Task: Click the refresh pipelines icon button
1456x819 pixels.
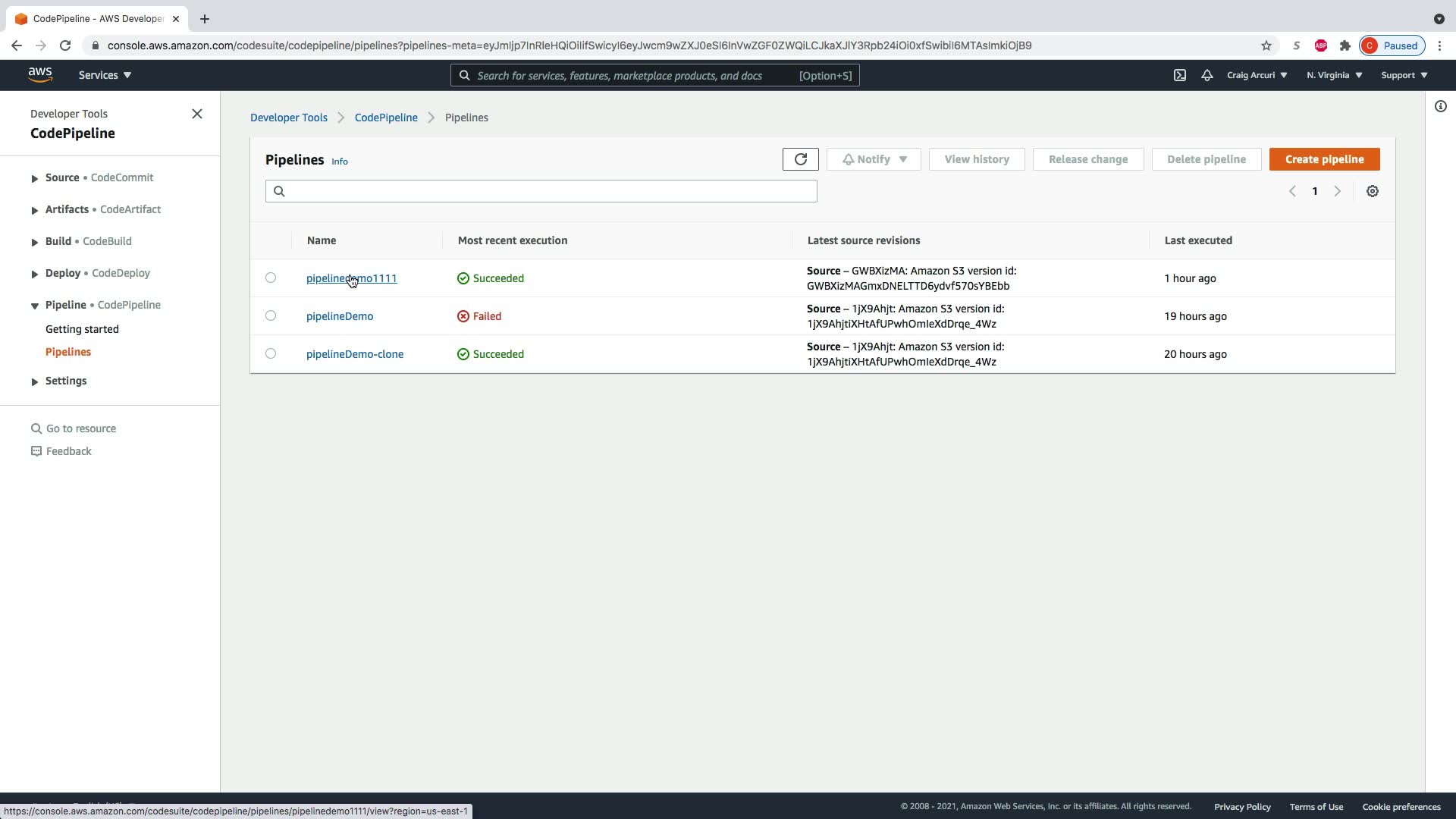Action: click(800, 159)
